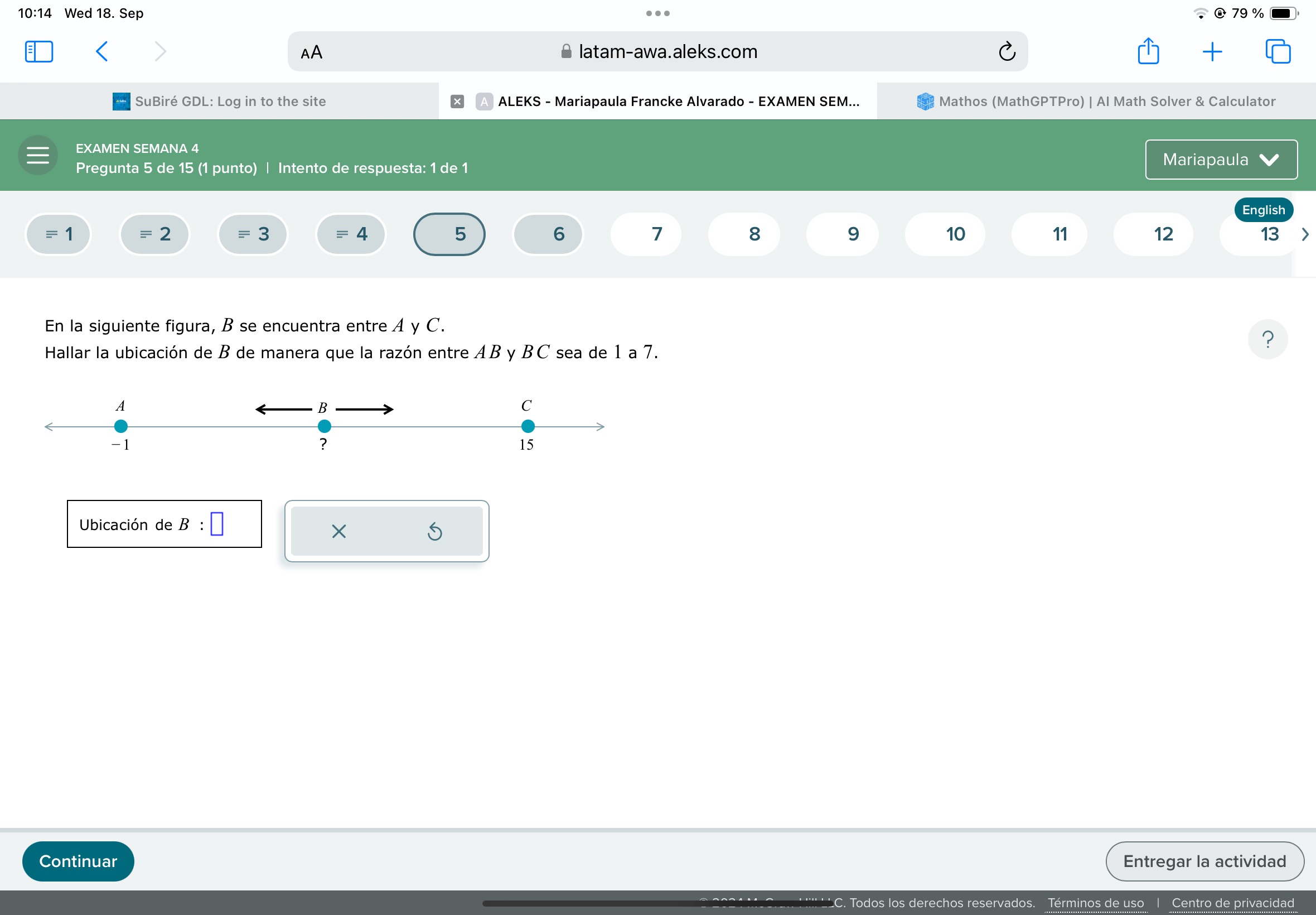Go to question 4
The image size is (1316, 915).
coord(351,234)
